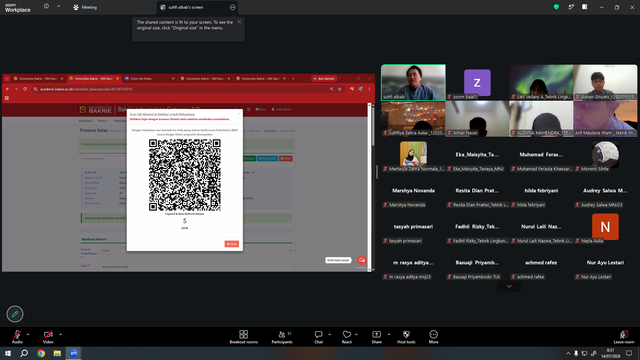Click shared browser reload icon

pos(25,89)
